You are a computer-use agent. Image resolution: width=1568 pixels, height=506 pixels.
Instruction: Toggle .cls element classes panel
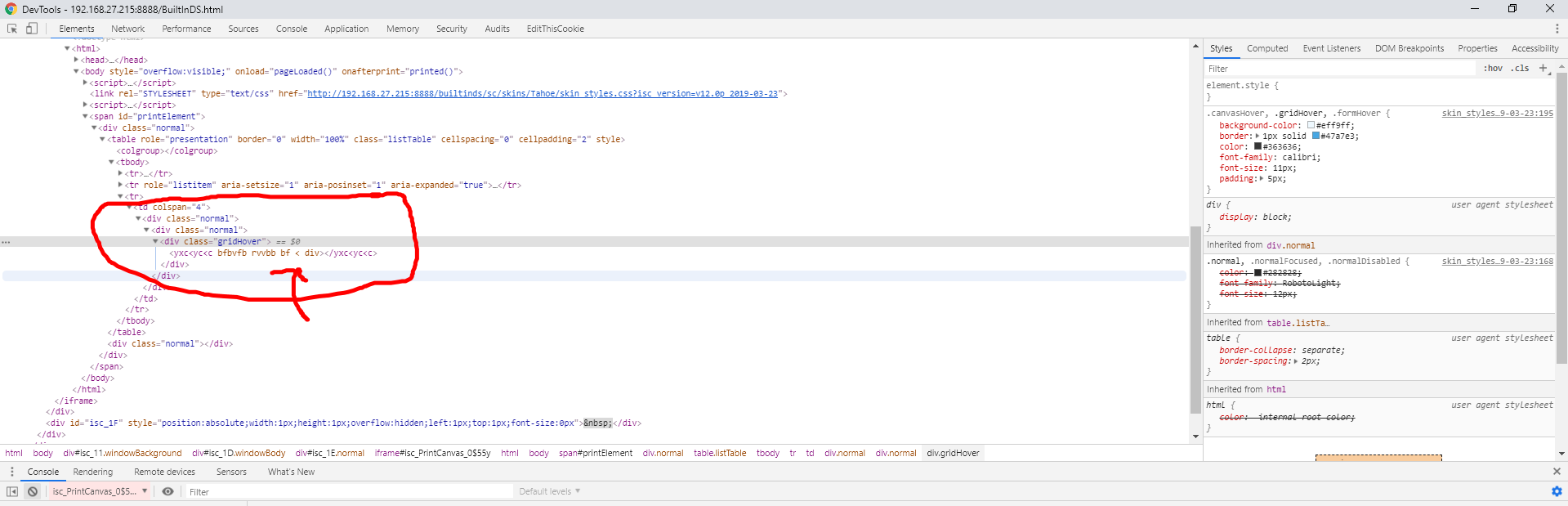pos(1520,69)
